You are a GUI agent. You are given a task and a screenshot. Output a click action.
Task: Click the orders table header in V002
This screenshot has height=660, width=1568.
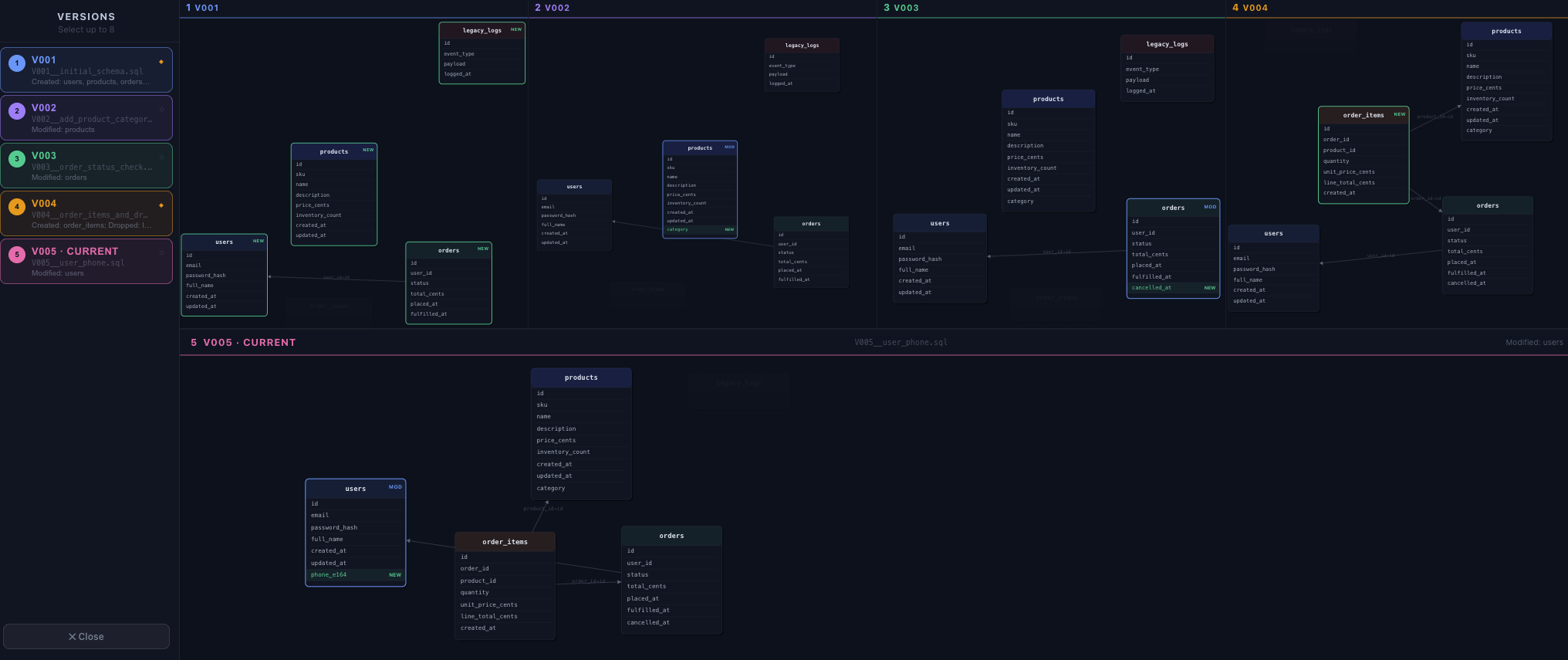[x=811, y=224]
